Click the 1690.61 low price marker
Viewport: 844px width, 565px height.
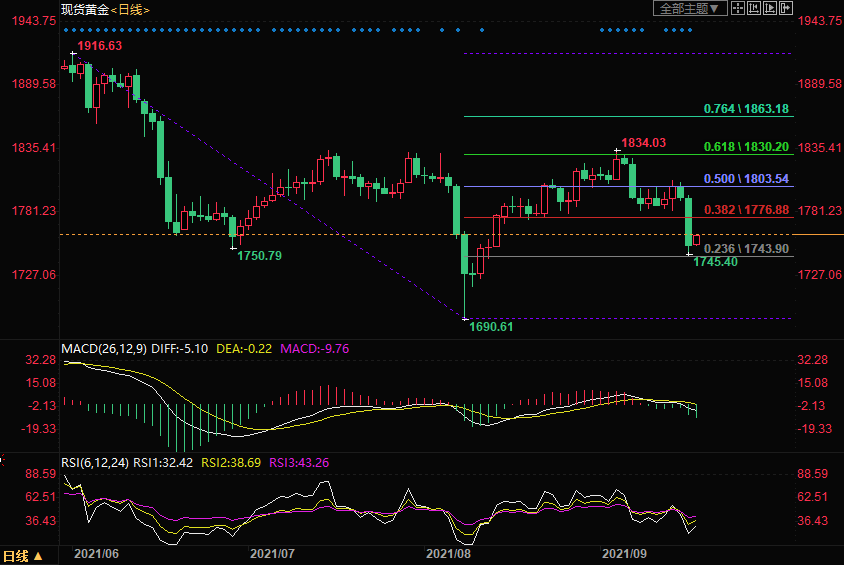coord(494,327)
